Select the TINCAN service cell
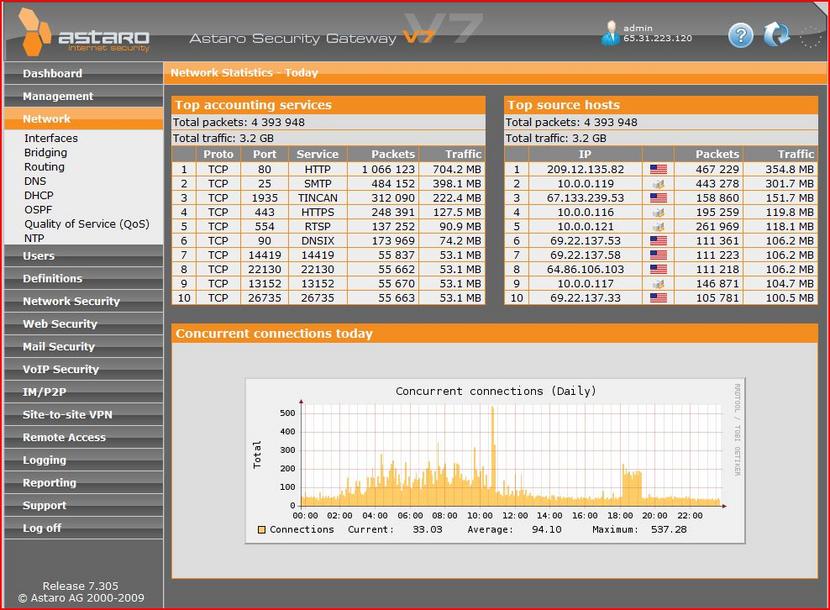Viewport: 830px width, 610px height. [x=318, y=198]
